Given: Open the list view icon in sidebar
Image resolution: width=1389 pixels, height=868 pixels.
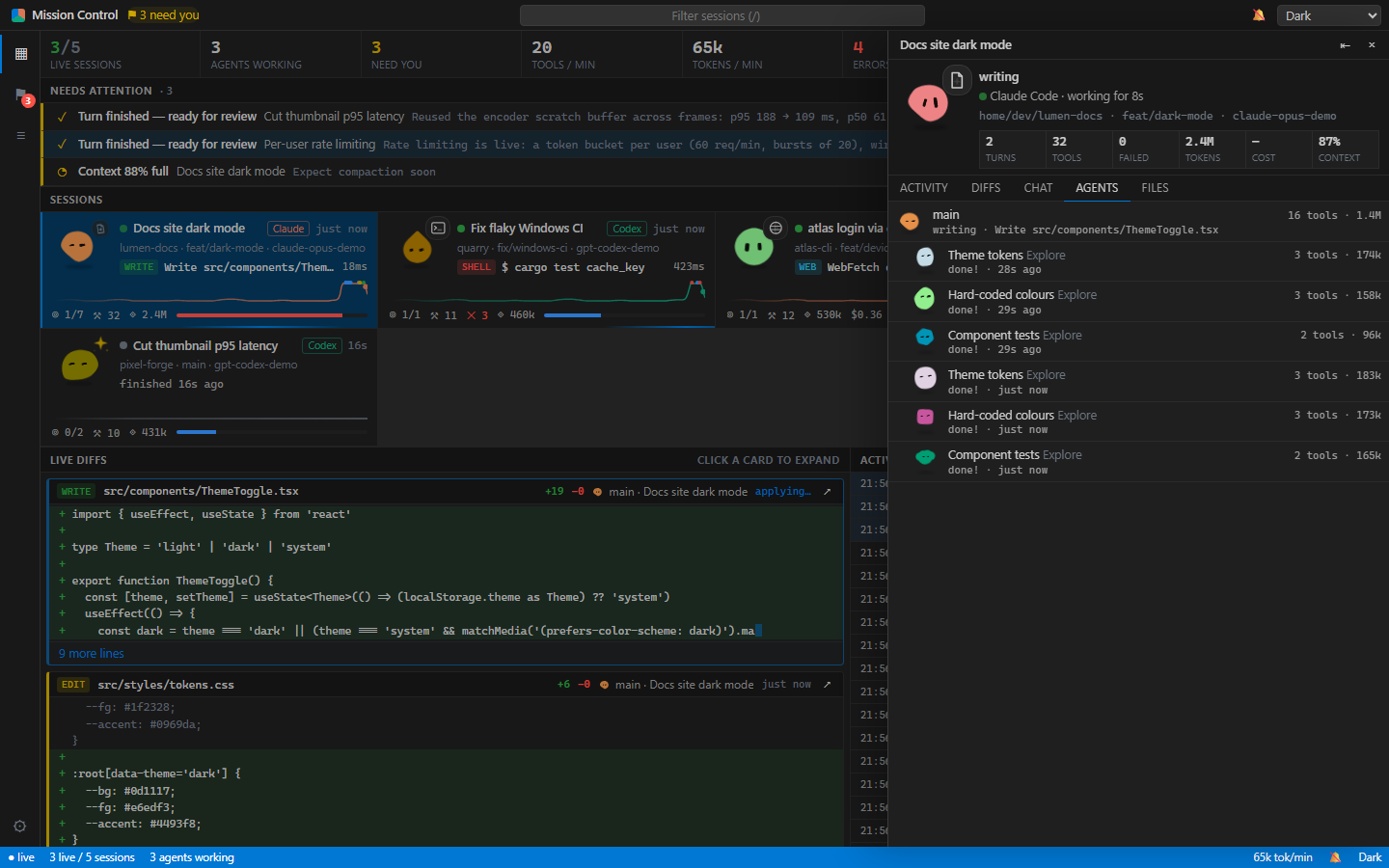Looking at the screenshot, I should tap(20, 136).
